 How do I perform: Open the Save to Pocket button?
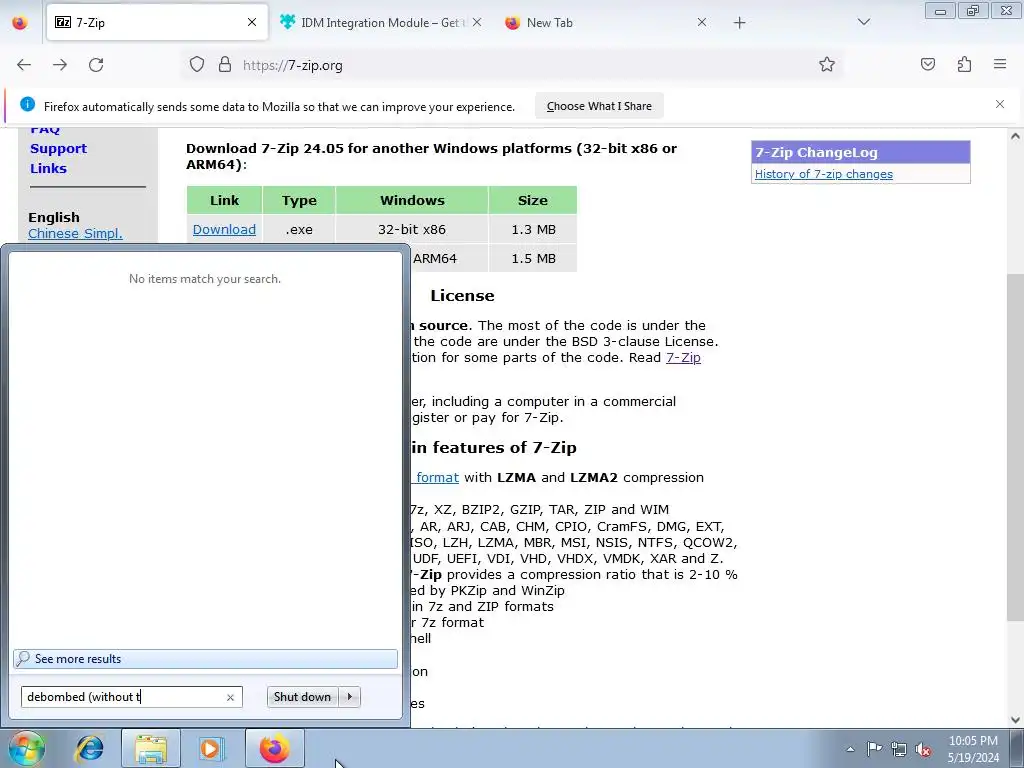(927, 64)
